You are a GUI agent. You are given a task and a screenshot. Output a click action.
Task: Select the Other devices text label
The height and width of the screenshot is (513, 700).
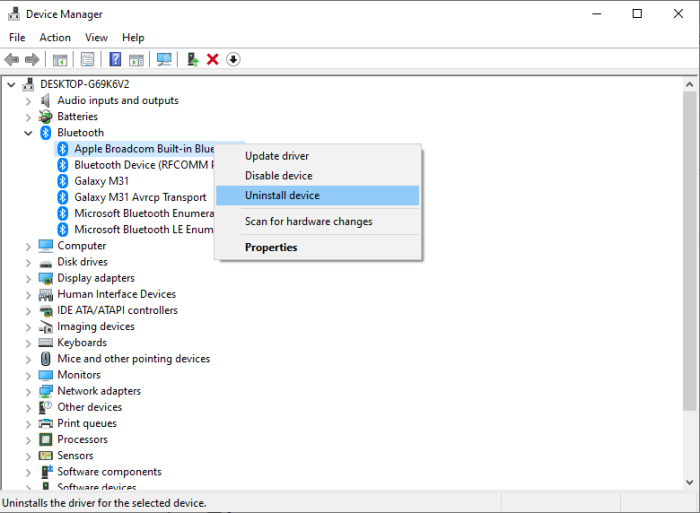pyautogui.click(x=90, y=407)
